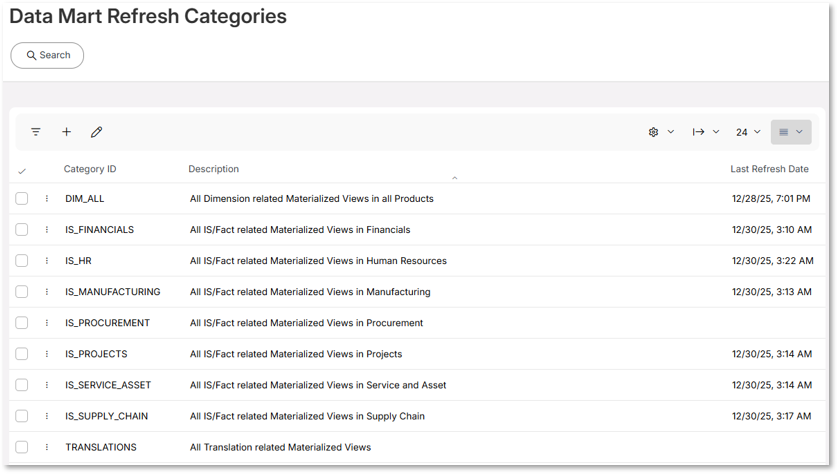Viewport: 838px width, 474px height.
Task: Open row actions menu for IS_FINANCIALS
Action: [47, 230]
